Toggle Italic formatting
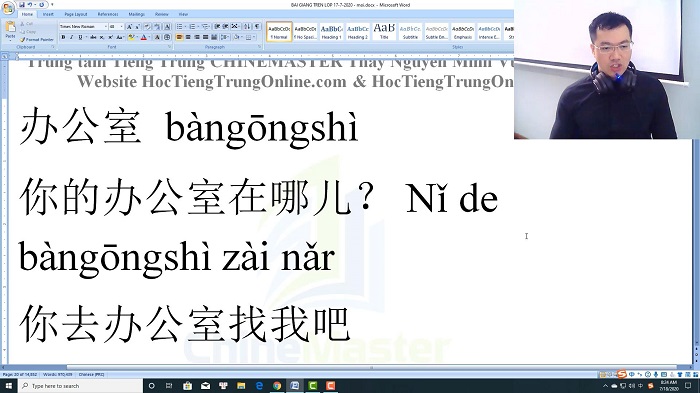Image resolution: width=700 pixels, height=393 pixels. click(71, 38)
